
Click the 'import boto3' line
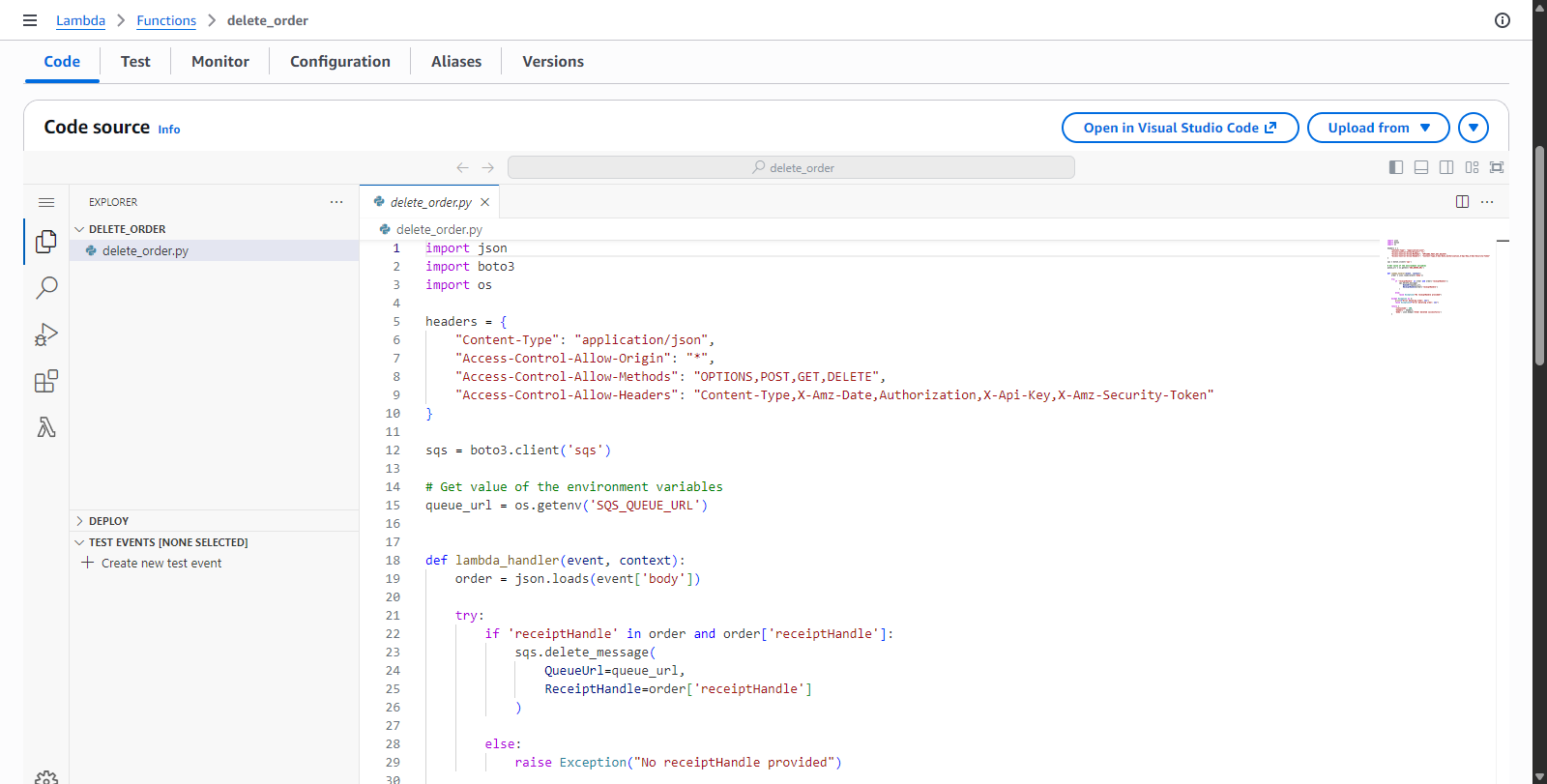click(470, 267)
